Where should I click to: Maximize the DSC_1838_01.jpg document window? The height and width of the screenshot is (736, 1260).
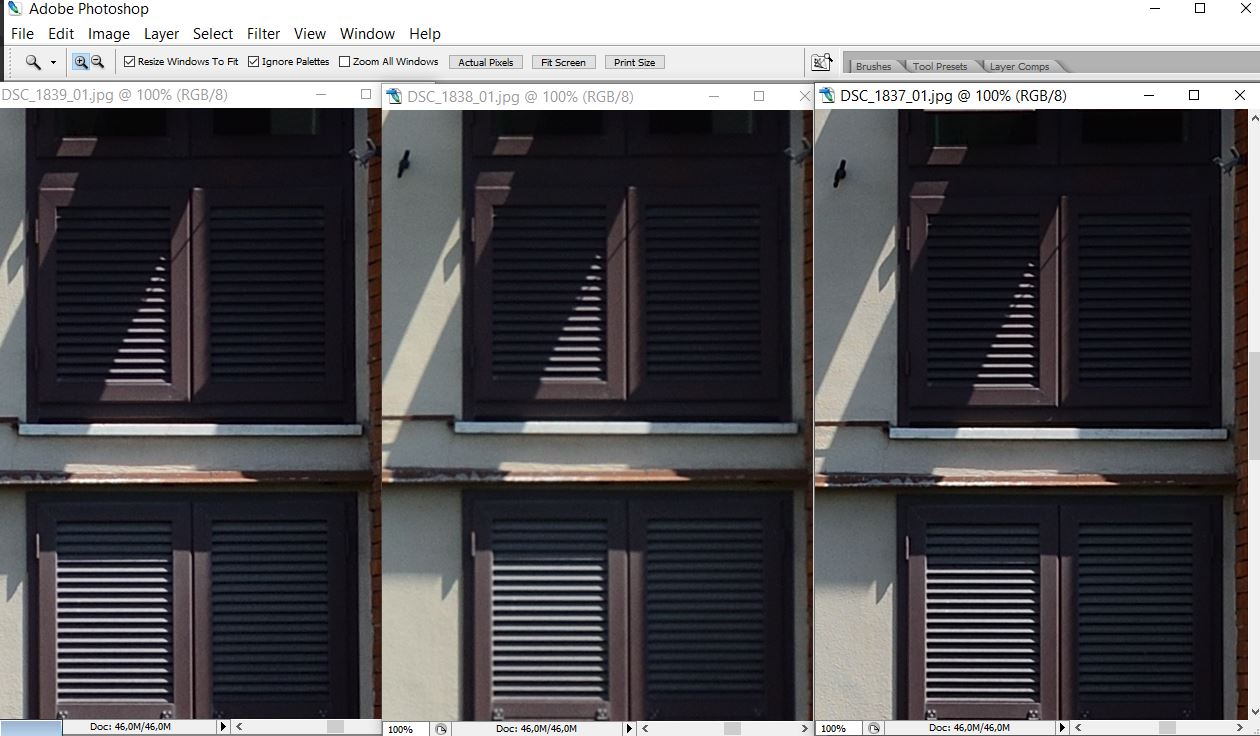coord(759,96)
